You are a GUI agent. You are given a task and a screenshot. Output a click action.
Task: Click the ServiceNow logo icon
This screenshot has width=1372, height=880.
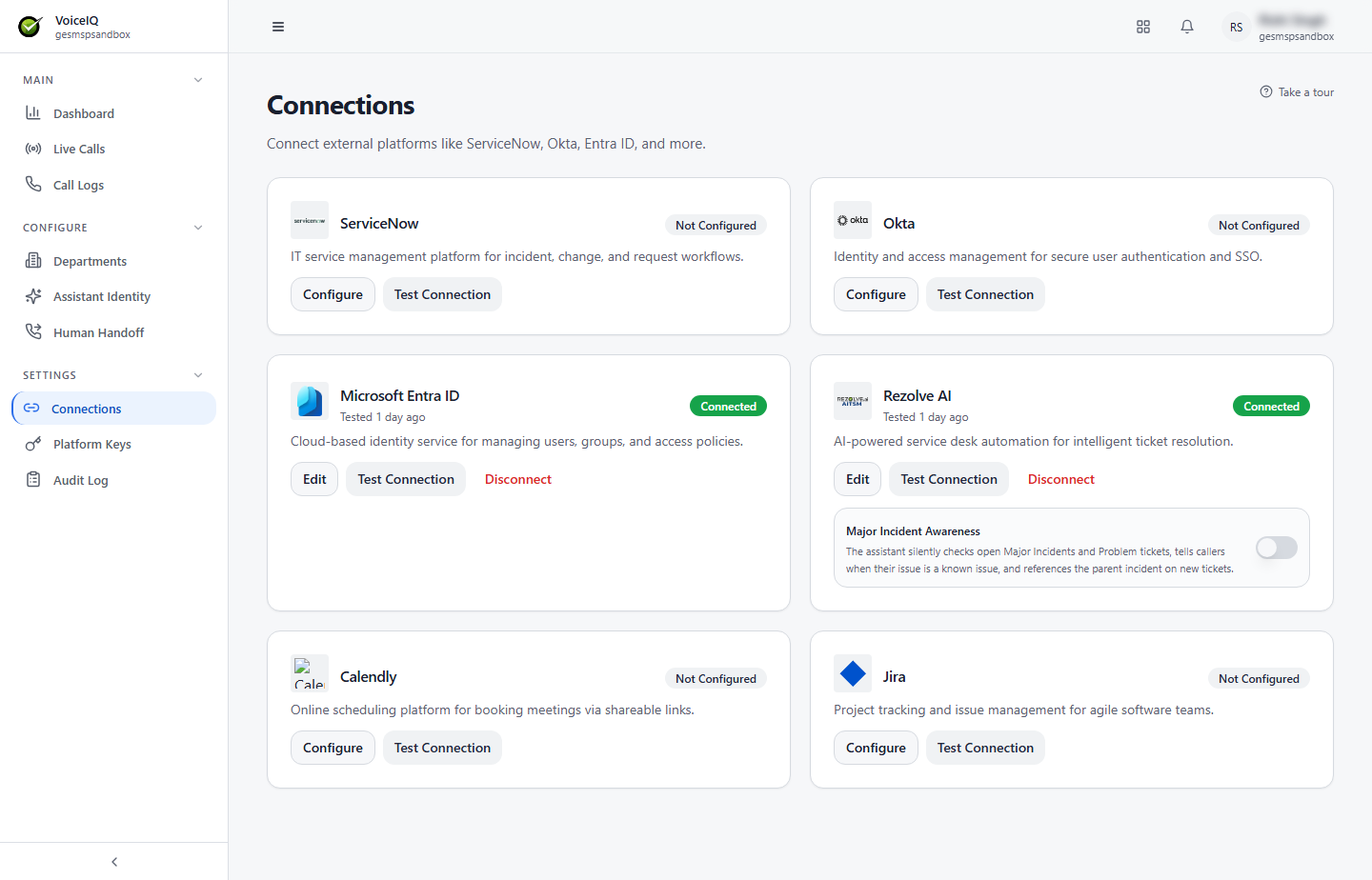[x=310, y=220]
